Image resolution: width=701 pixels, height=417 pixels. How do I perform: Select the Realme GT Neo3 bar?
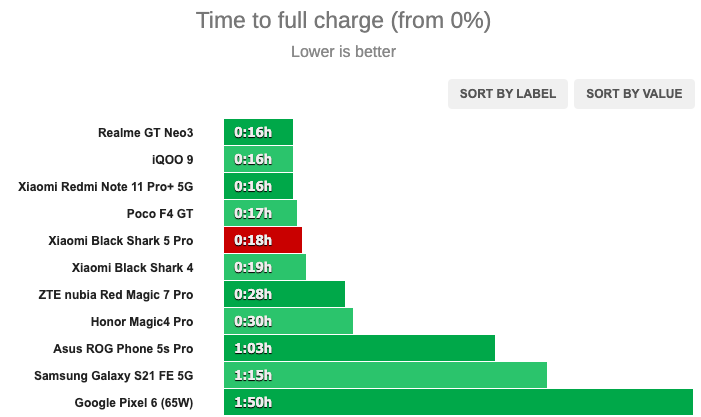point(258,132)
